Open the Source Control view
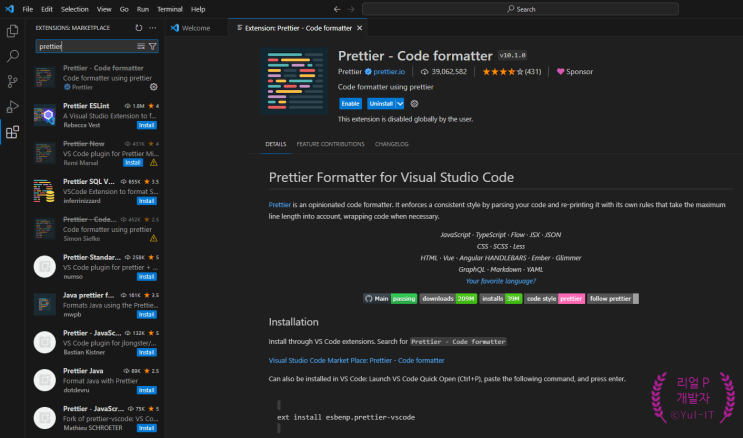The image size is (743, 438). point(12,82)
